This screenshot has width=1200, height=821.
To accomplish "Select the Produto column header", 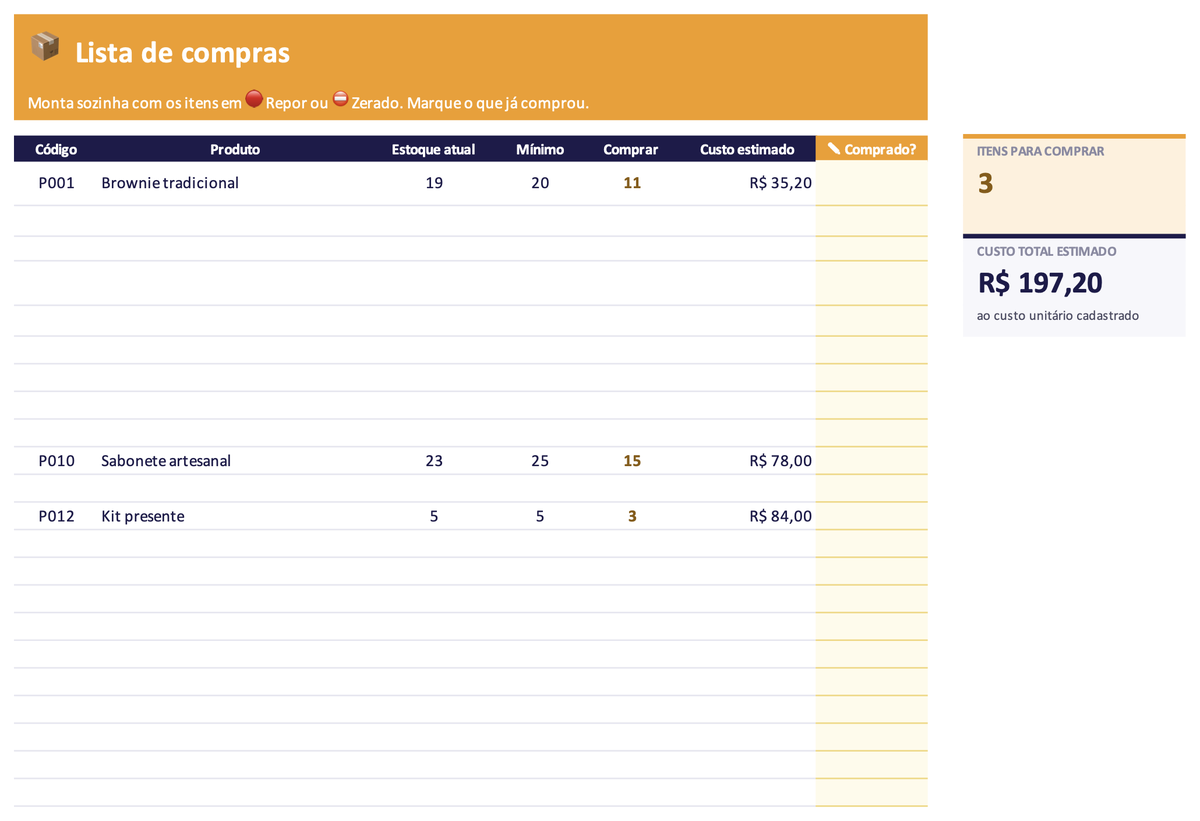I will pos(235,149).
